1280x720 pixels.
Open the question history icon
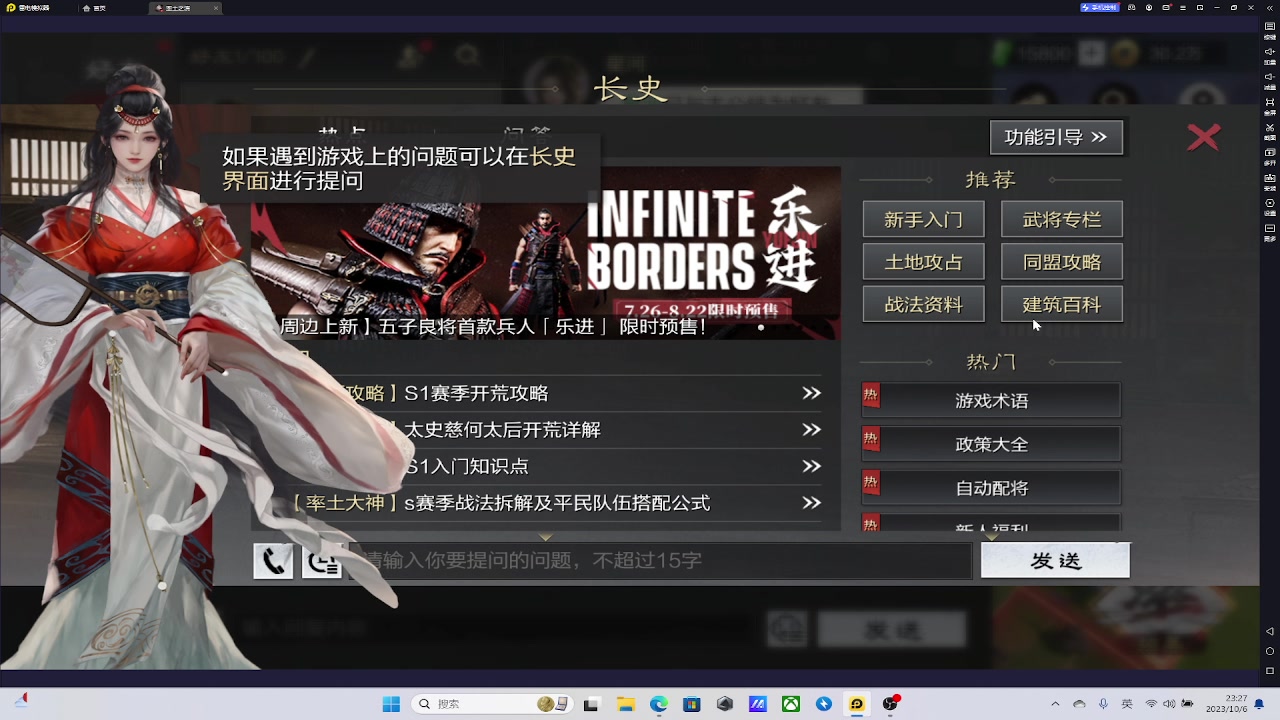pyautogui.click(x=322, y=561)
